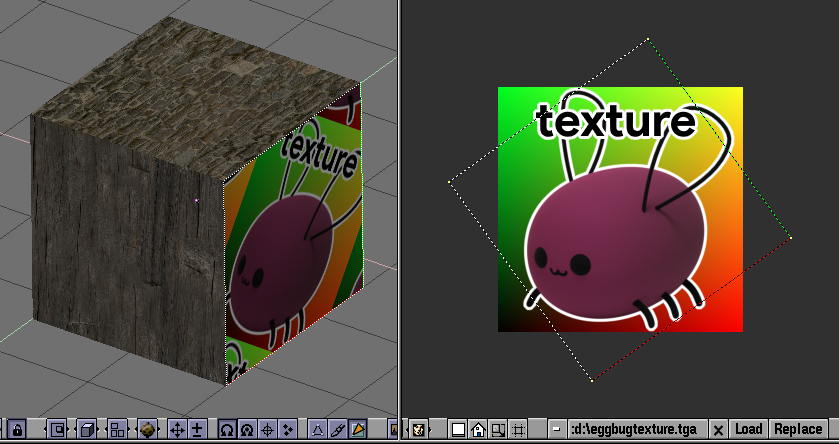
Task: Select the wood-textured left face of the cube
Action: pos(128,249)
